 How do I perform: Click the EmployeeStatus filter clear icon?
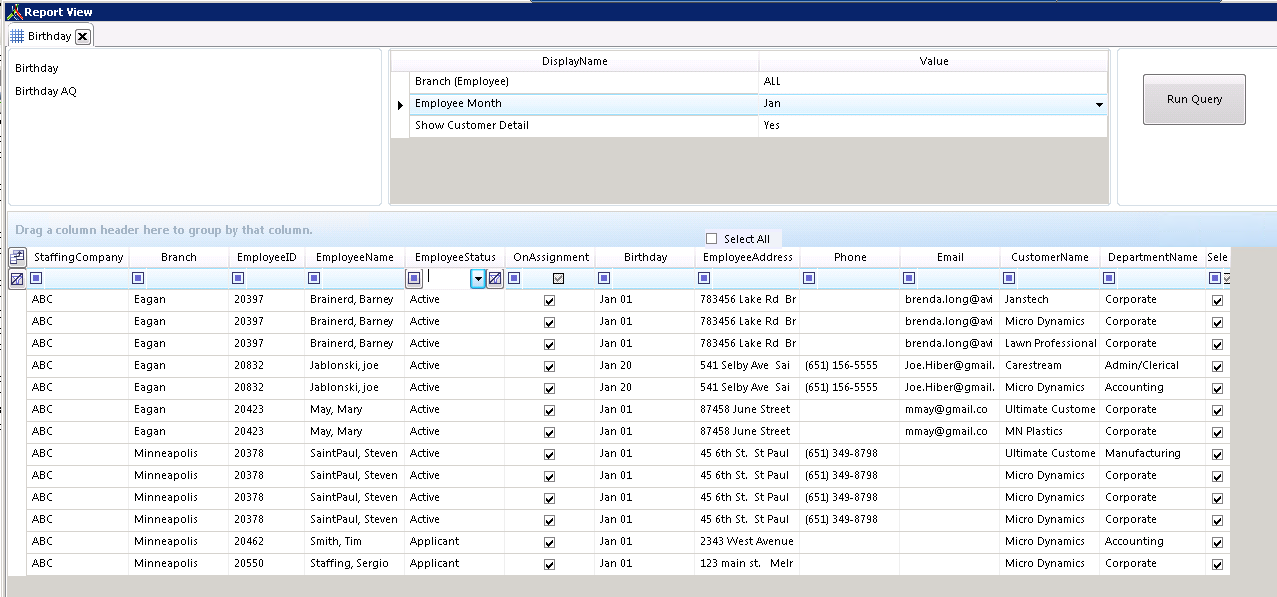pos(494,279)
